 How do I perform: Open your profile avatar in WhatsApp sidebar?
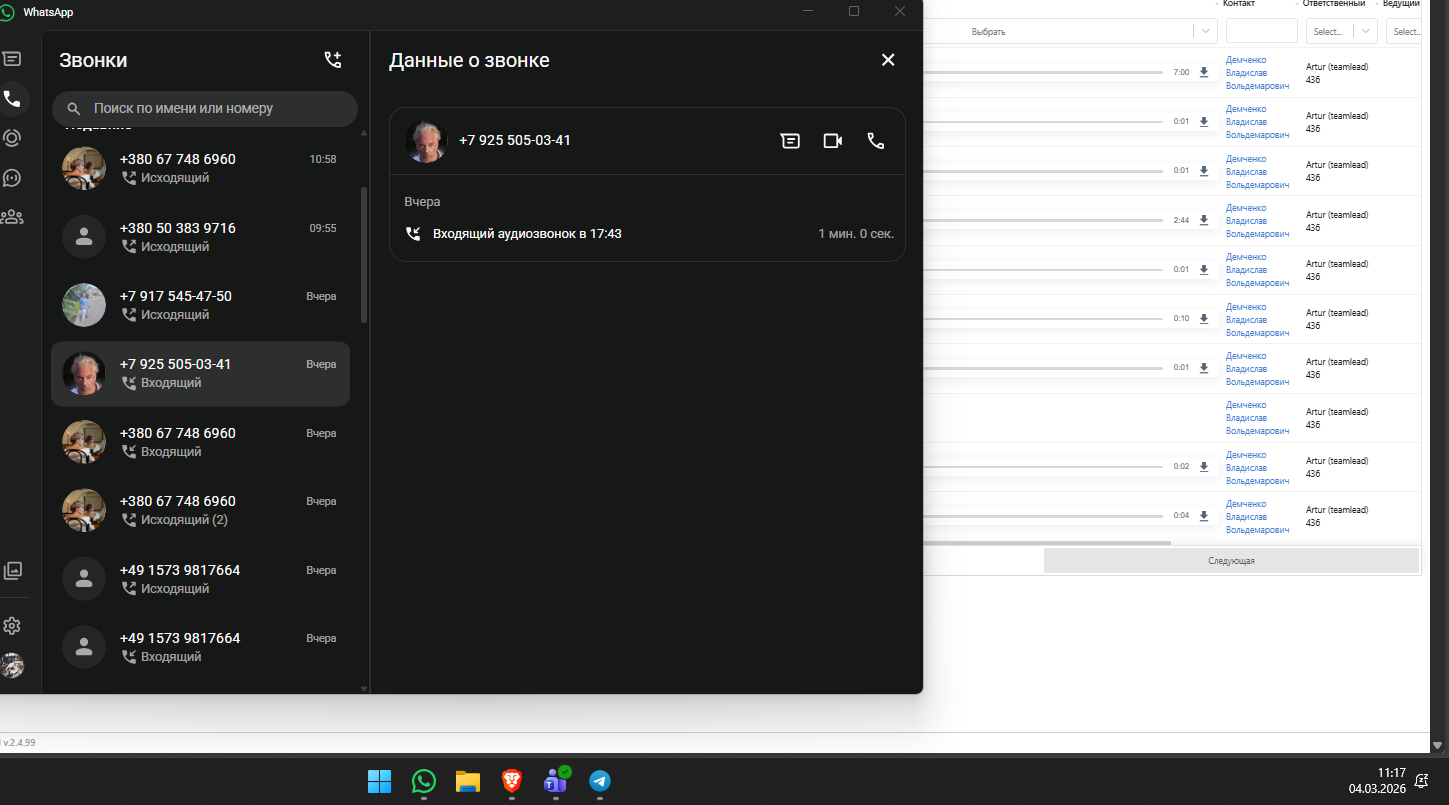click(x=12, y=665)
